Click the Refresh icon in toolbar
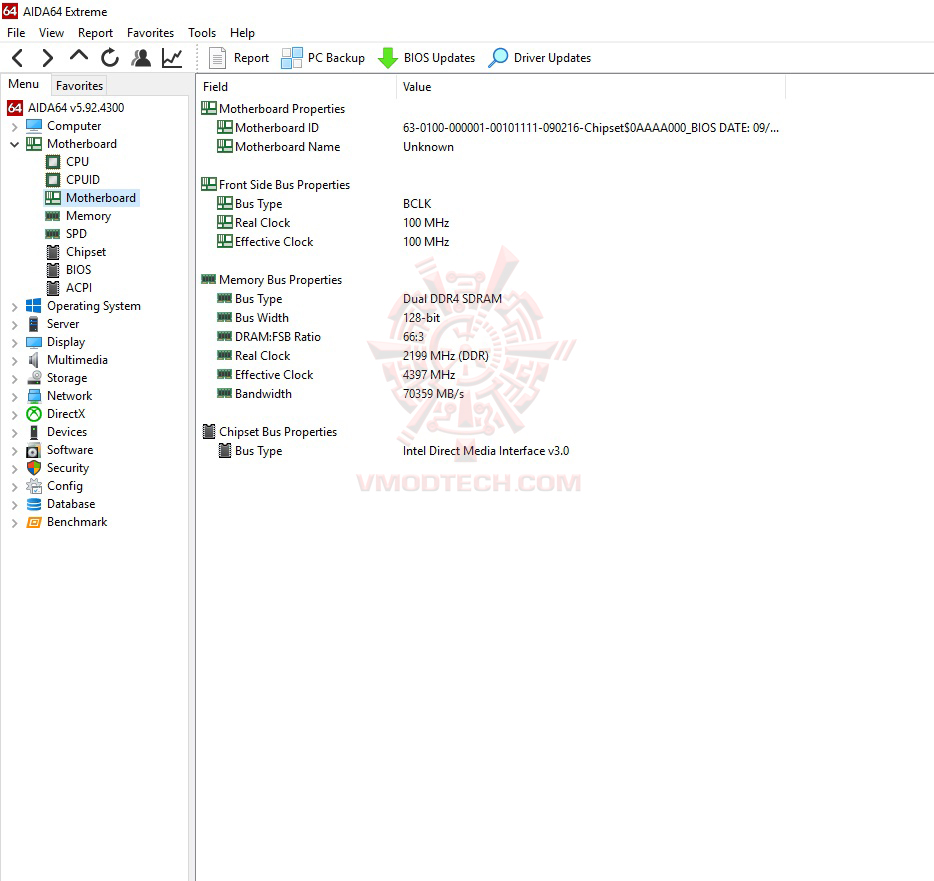Viewport: 934px width, 881px height. click(x=110, y=58)
